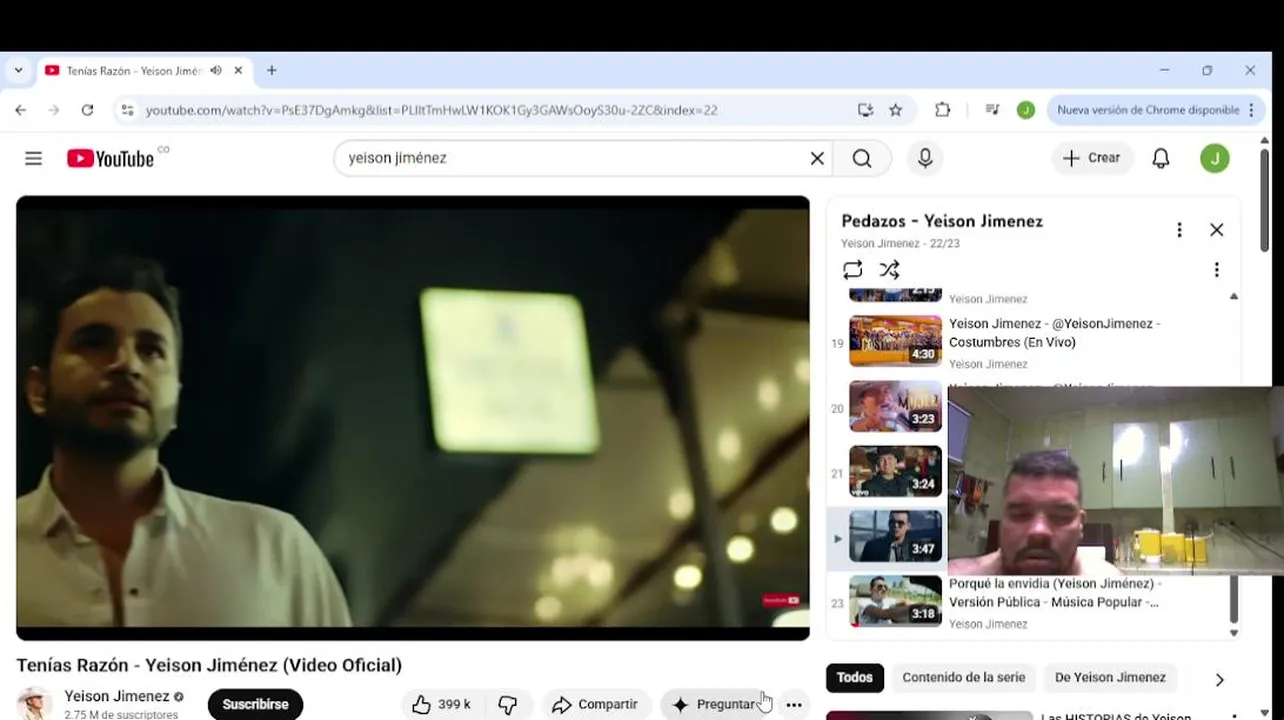Viewport: 1284px width, 720px height.
Task: Open the Porqué la envidia title
Action: [1055, 593]
